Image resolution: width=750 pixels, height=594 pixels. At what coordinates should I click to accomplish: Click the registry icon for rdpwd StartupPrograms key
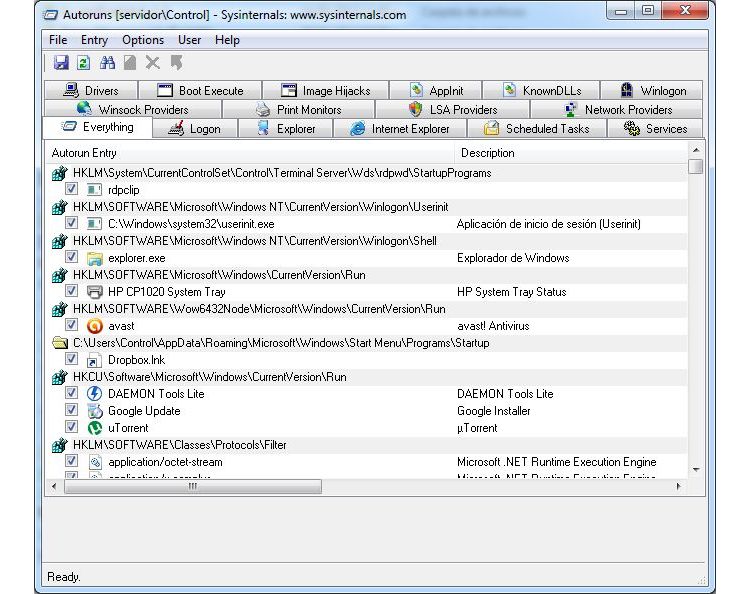tap(59, 173)
